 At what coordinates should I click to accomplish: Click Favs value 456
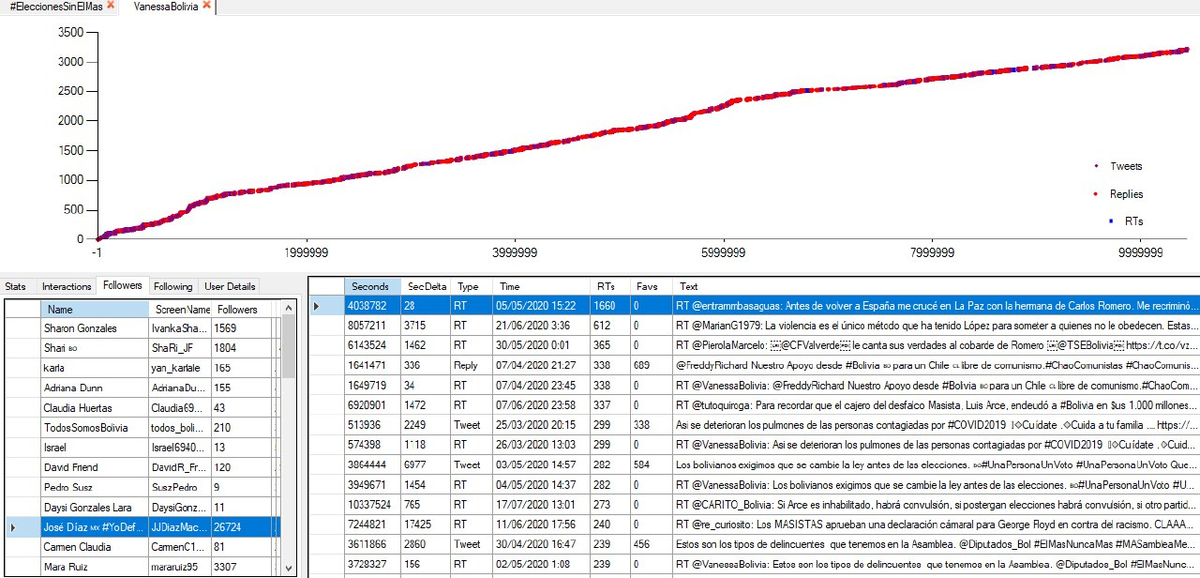tap(651, 544)
